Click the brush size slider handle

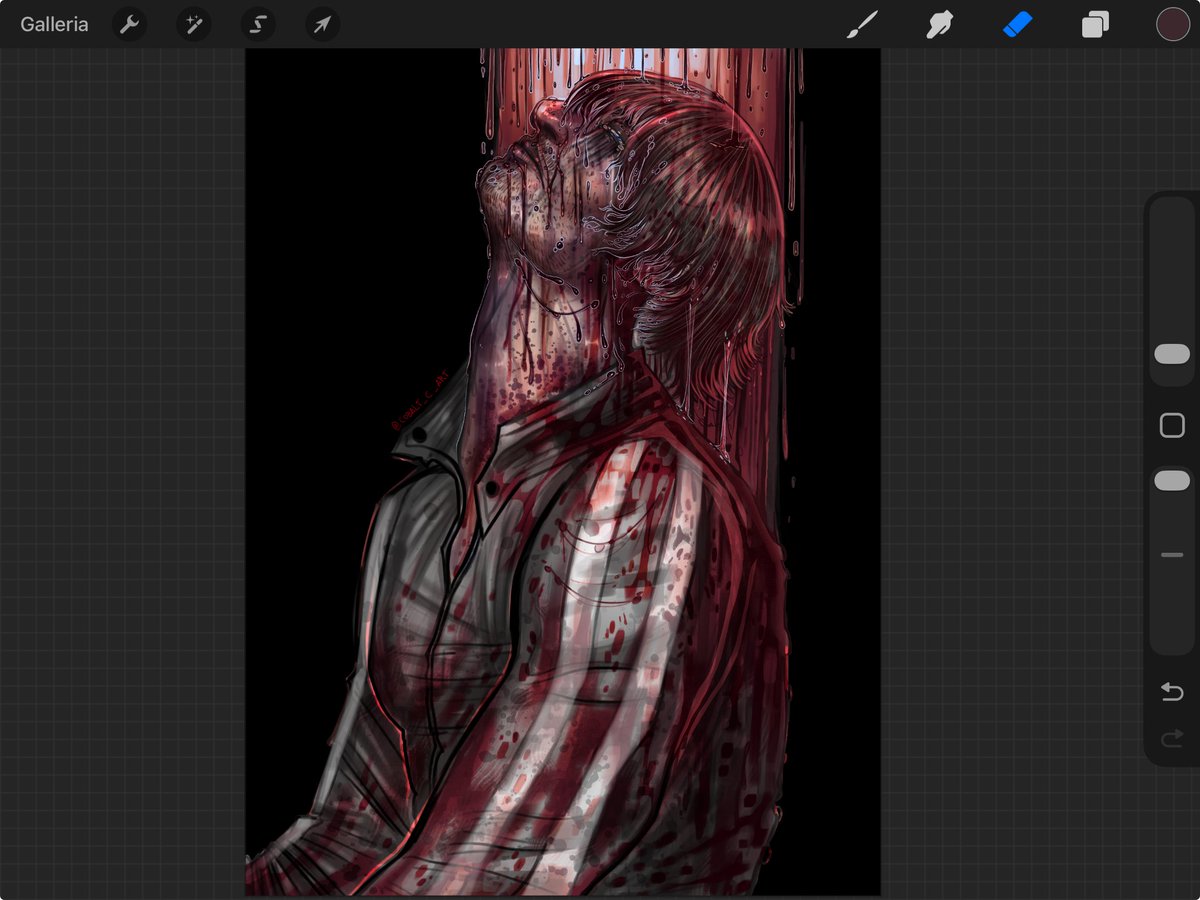point(1172,354)
